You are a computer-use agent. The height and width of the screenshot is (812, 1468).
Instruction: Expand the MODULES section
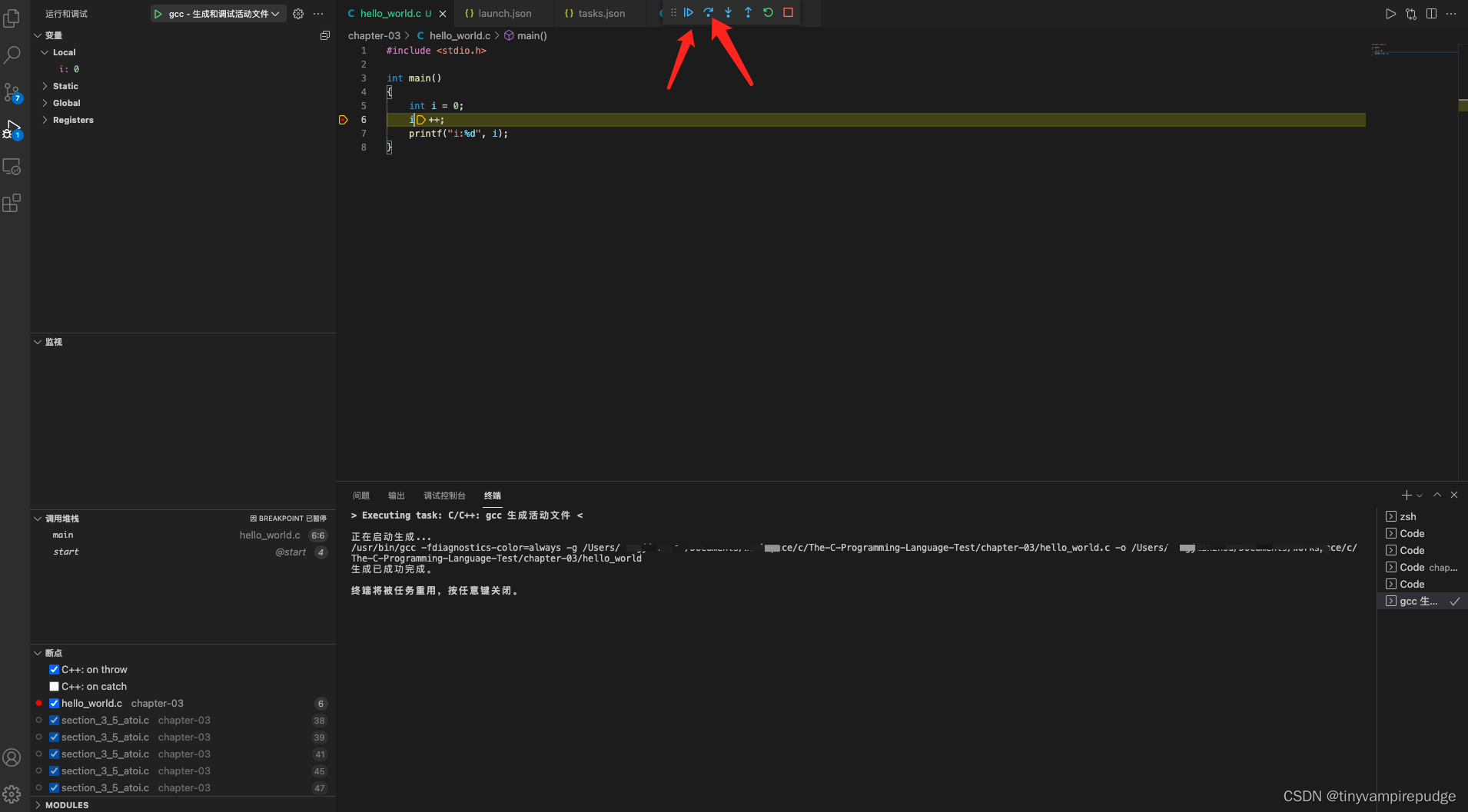[38, 805]
